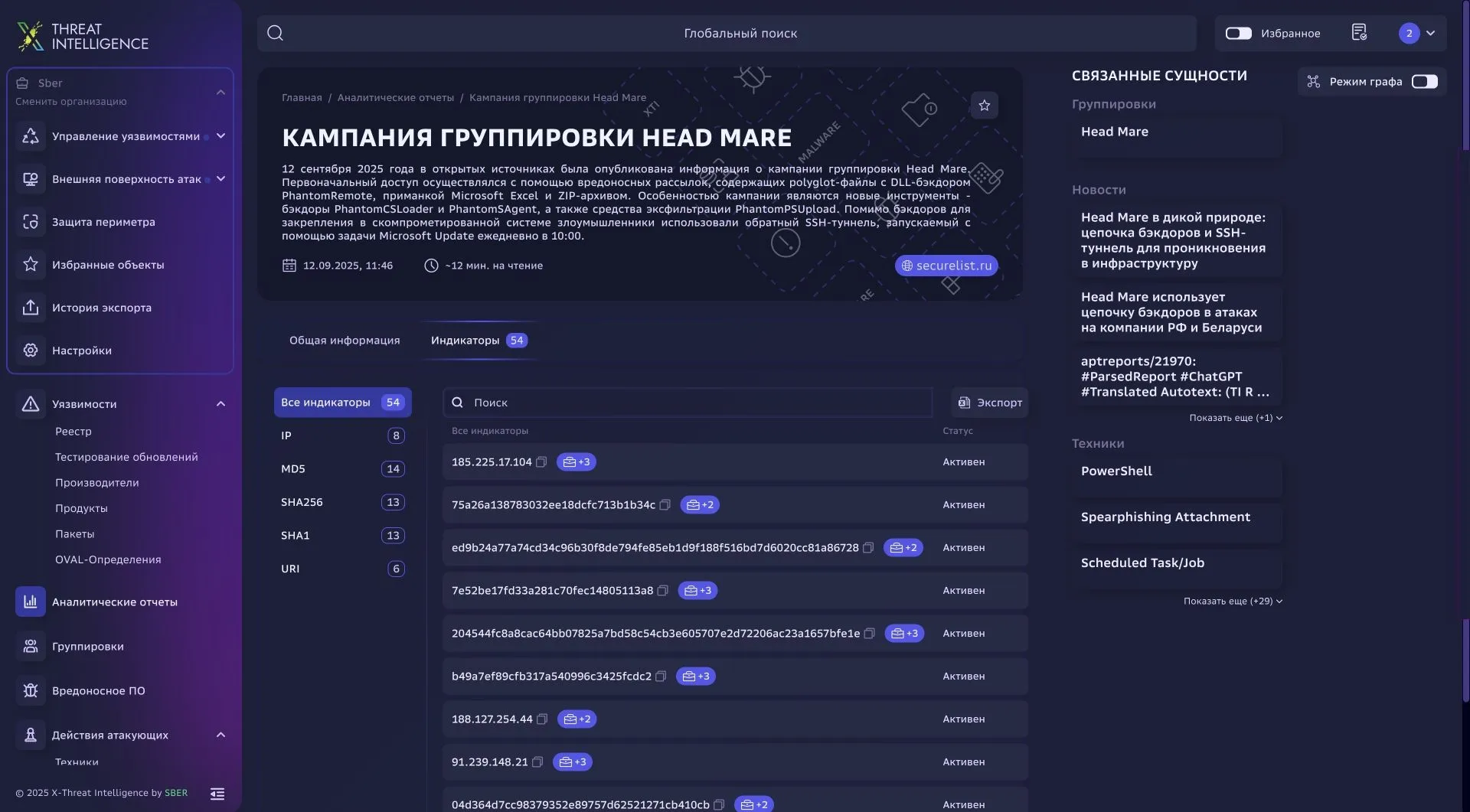Open +2 tags badge on 188.127.254.44 row
This screenshot has width=1470, height=812.
coord(577,719)
